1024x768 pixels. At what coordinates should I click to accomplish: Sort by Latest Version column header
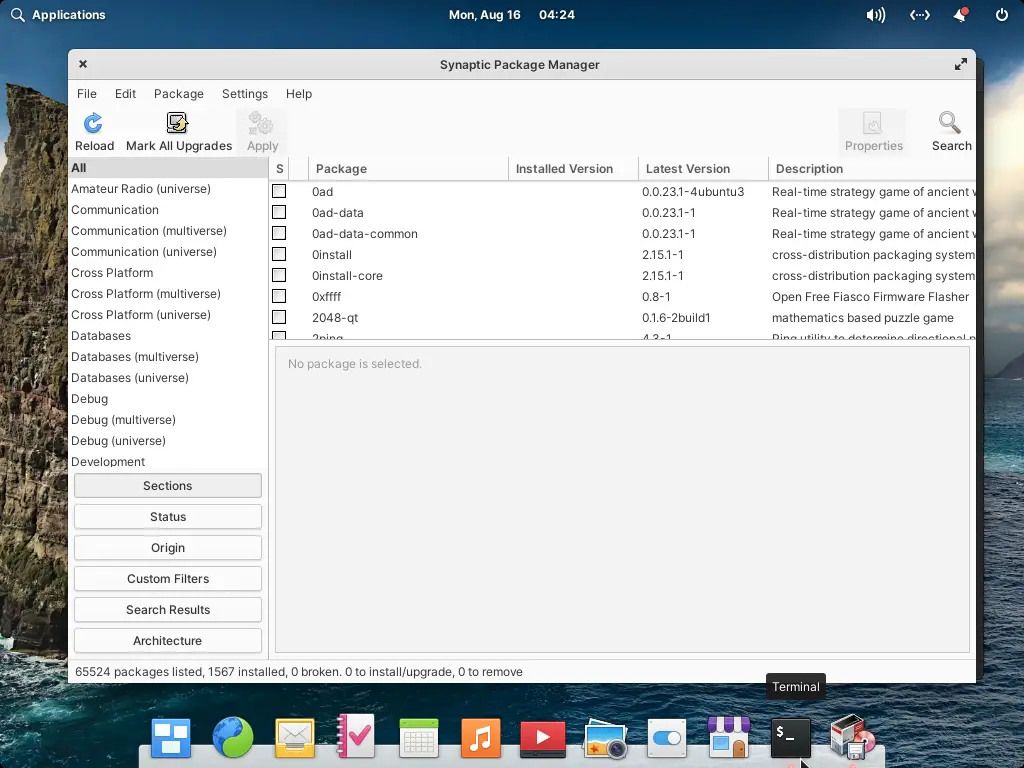coord(703,168)
